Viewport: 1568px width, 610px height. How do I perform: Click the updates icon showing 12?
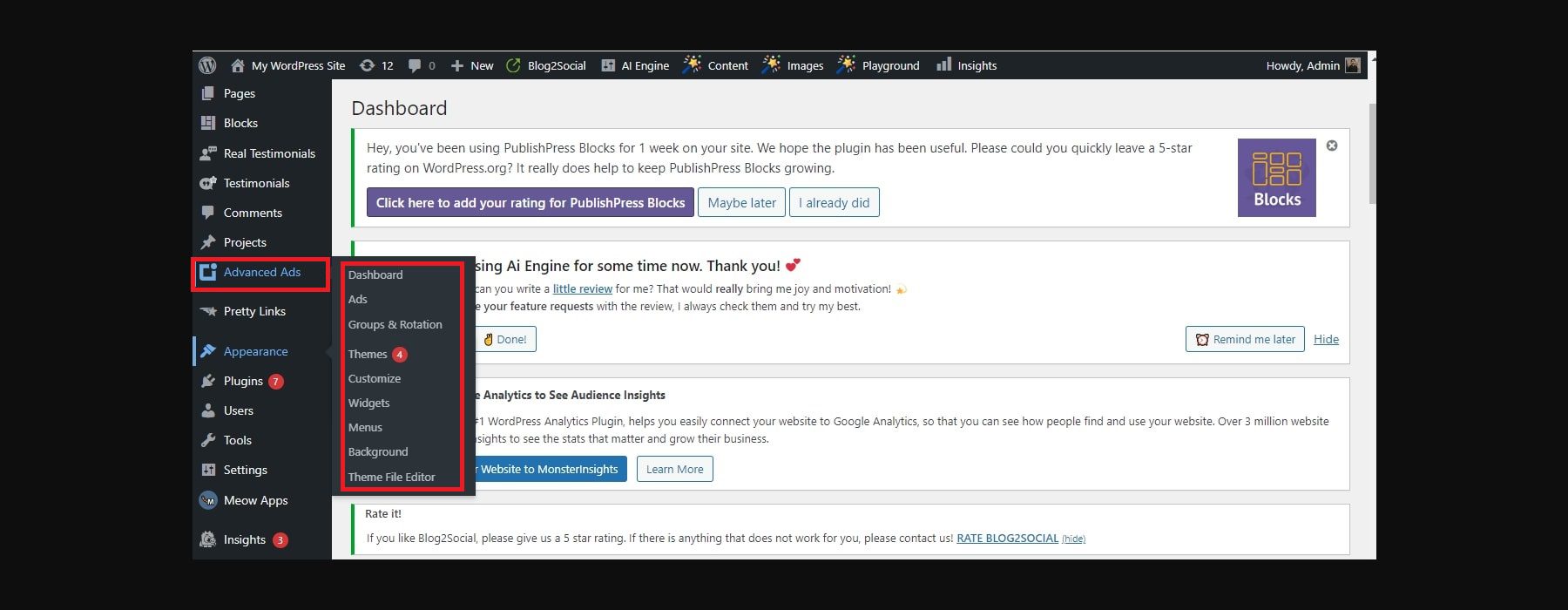pyautogui.click(x=368, y=65)
